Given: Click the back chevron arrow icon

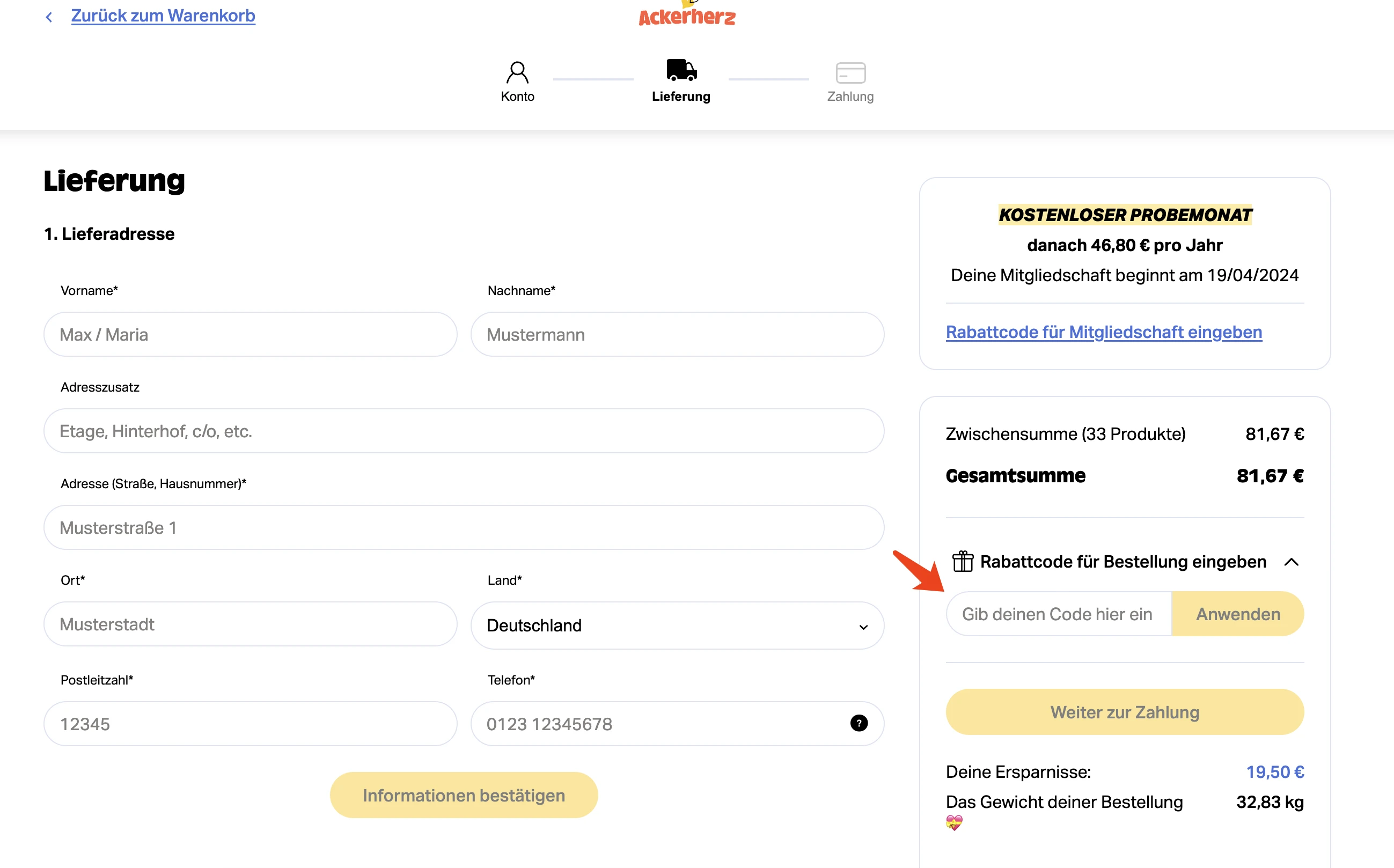Looking at the screenshot, I should 49,17.
